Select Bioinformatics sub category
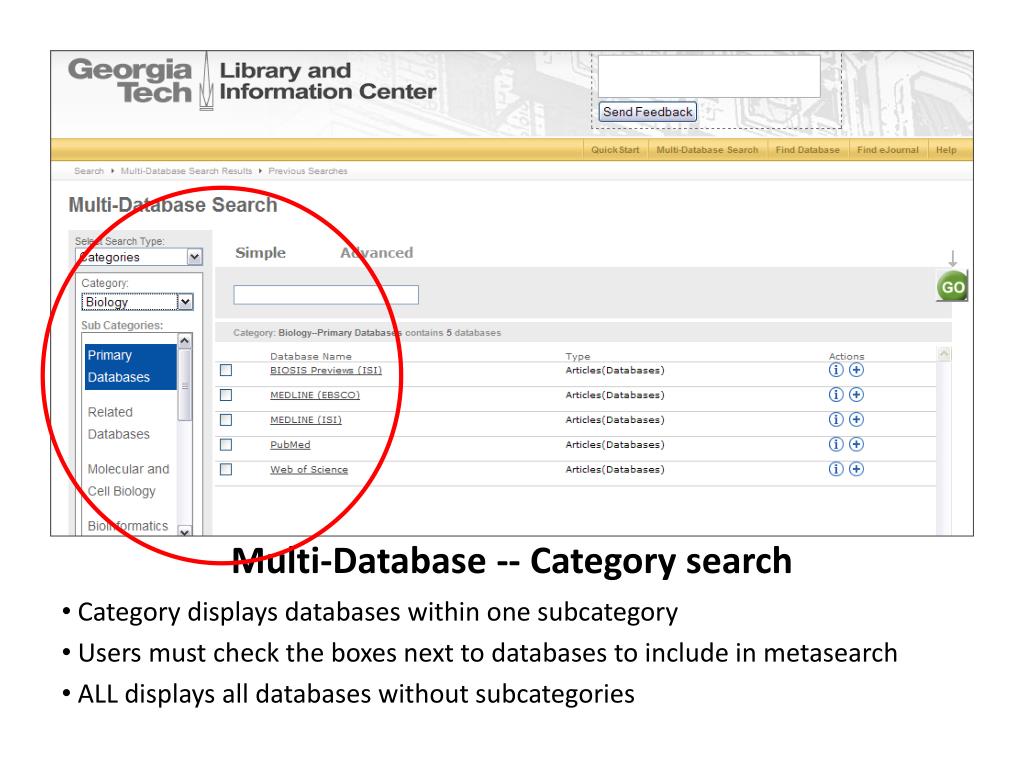The image size is (1024, 768). (128, 526)
